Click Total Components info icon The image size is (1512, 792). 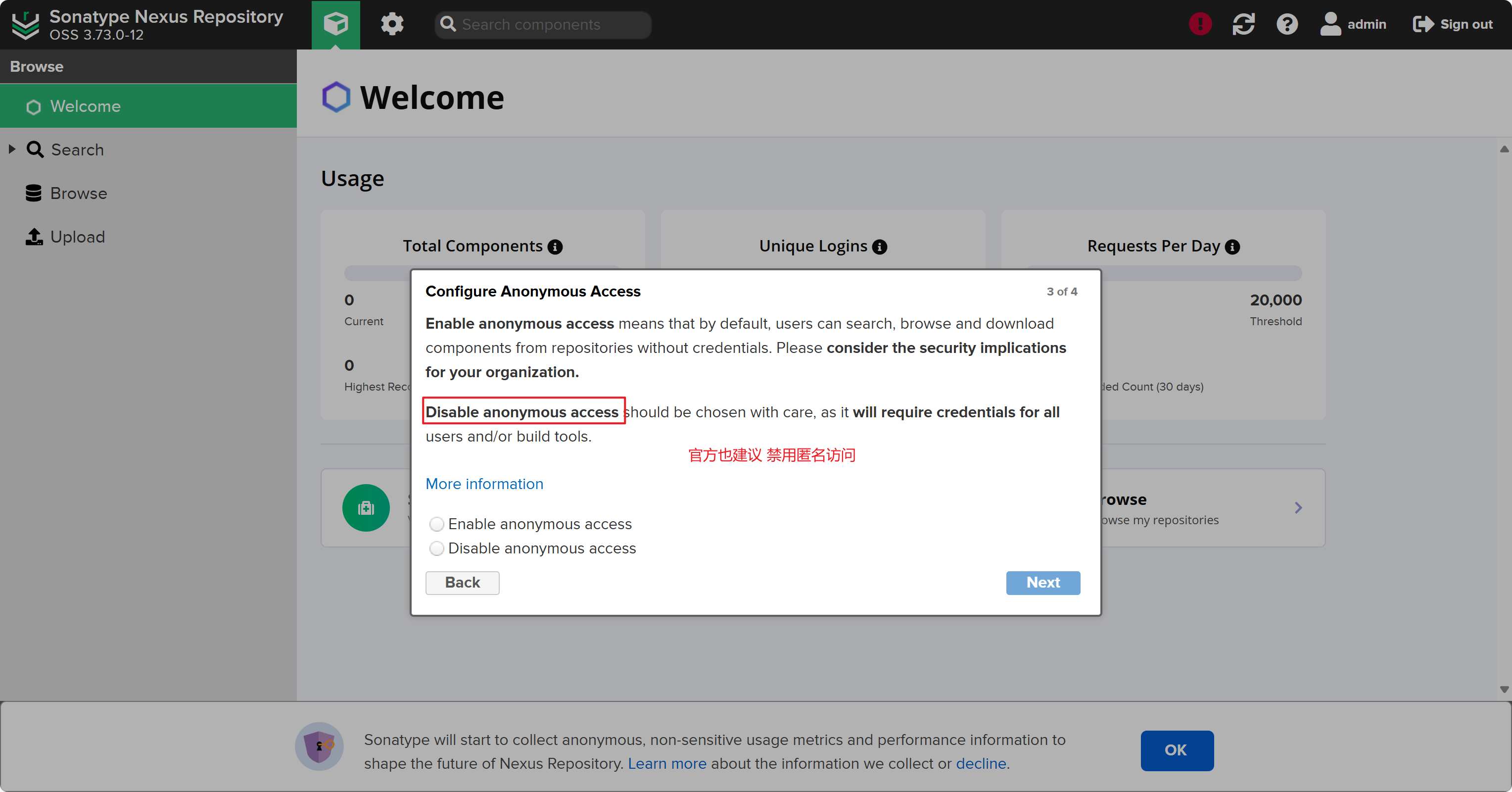click(x=555, y=247)
